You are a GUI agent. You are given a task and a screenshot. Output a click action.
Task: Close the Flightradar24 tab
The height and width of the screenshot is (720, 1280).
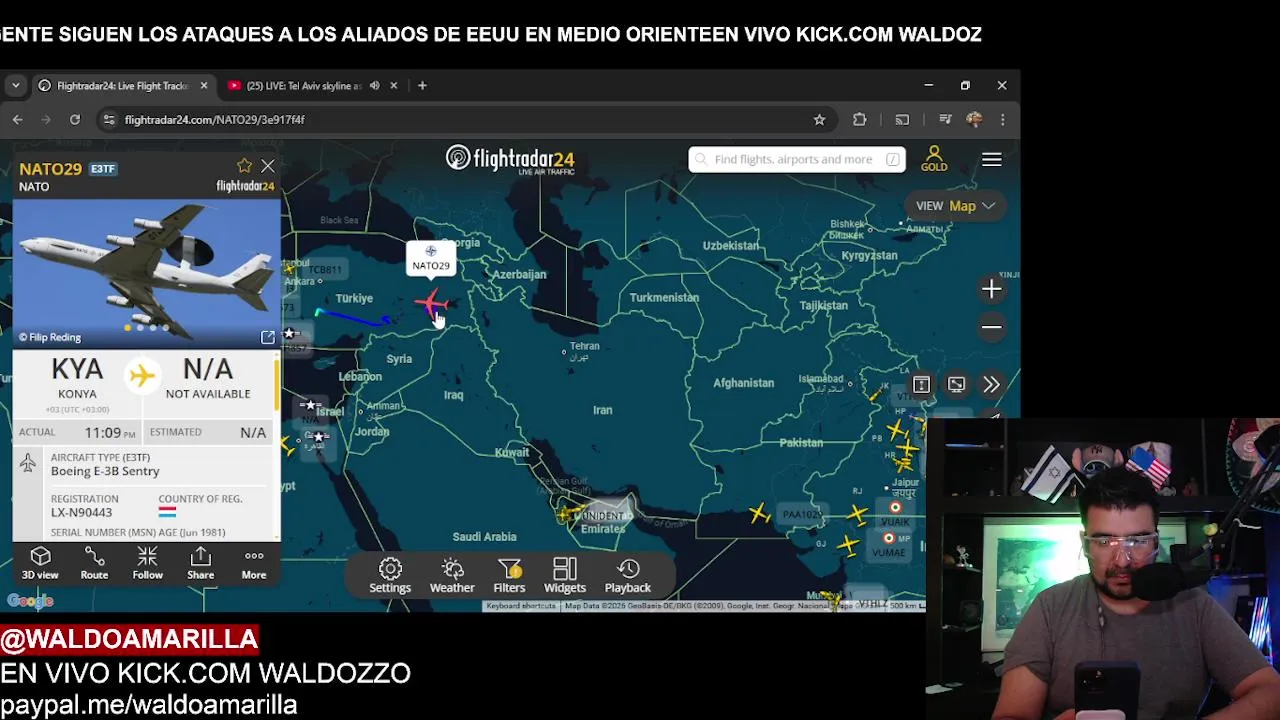coord(204,86)
